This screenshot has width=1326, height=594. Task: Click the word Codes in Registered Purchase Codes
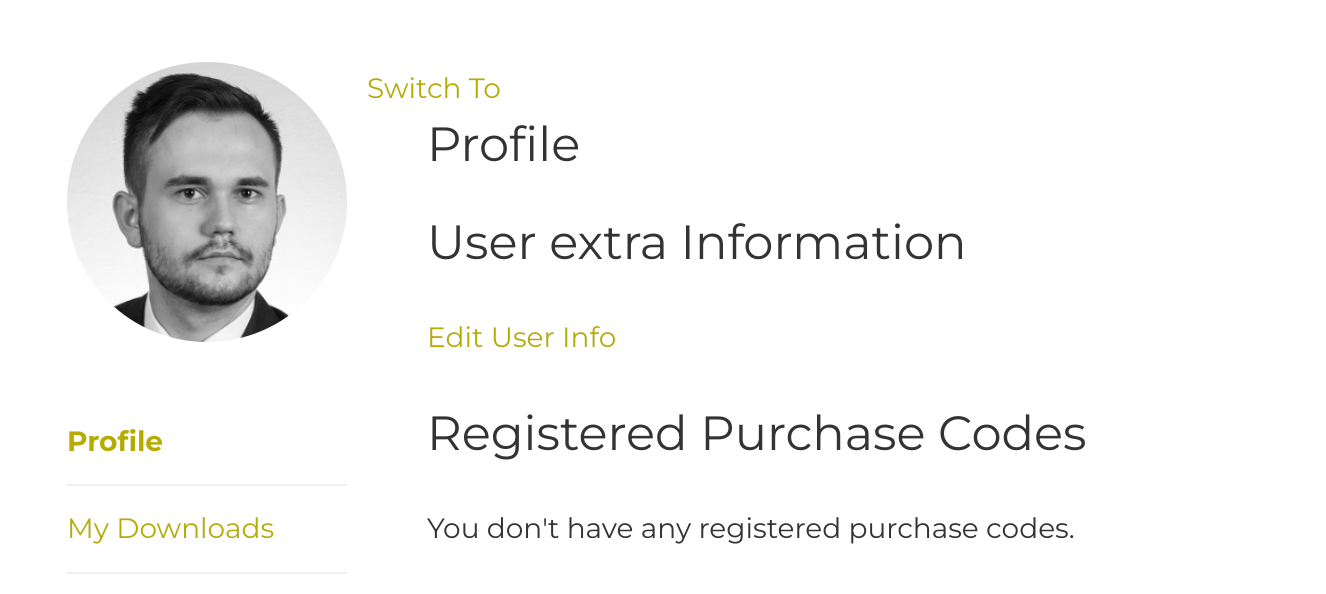(x=1012, y=434)
